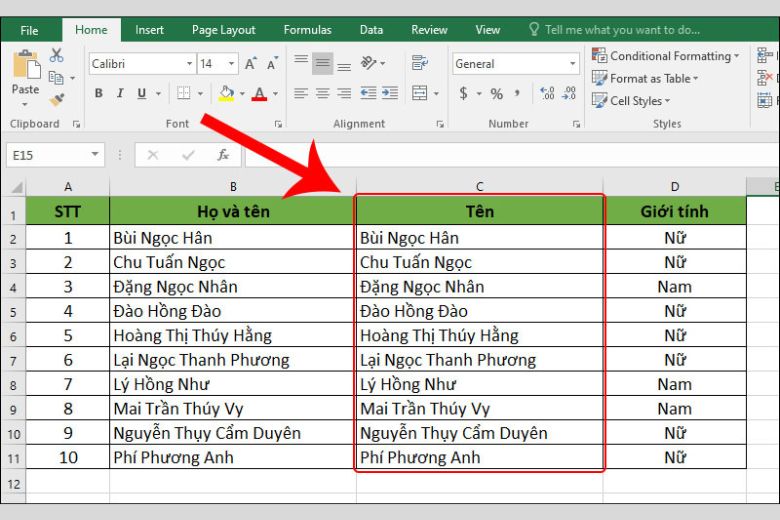The height and width of the screenshot is (520, 780).
Task: Open the underline style arrow
Action: tap(158, 94)
